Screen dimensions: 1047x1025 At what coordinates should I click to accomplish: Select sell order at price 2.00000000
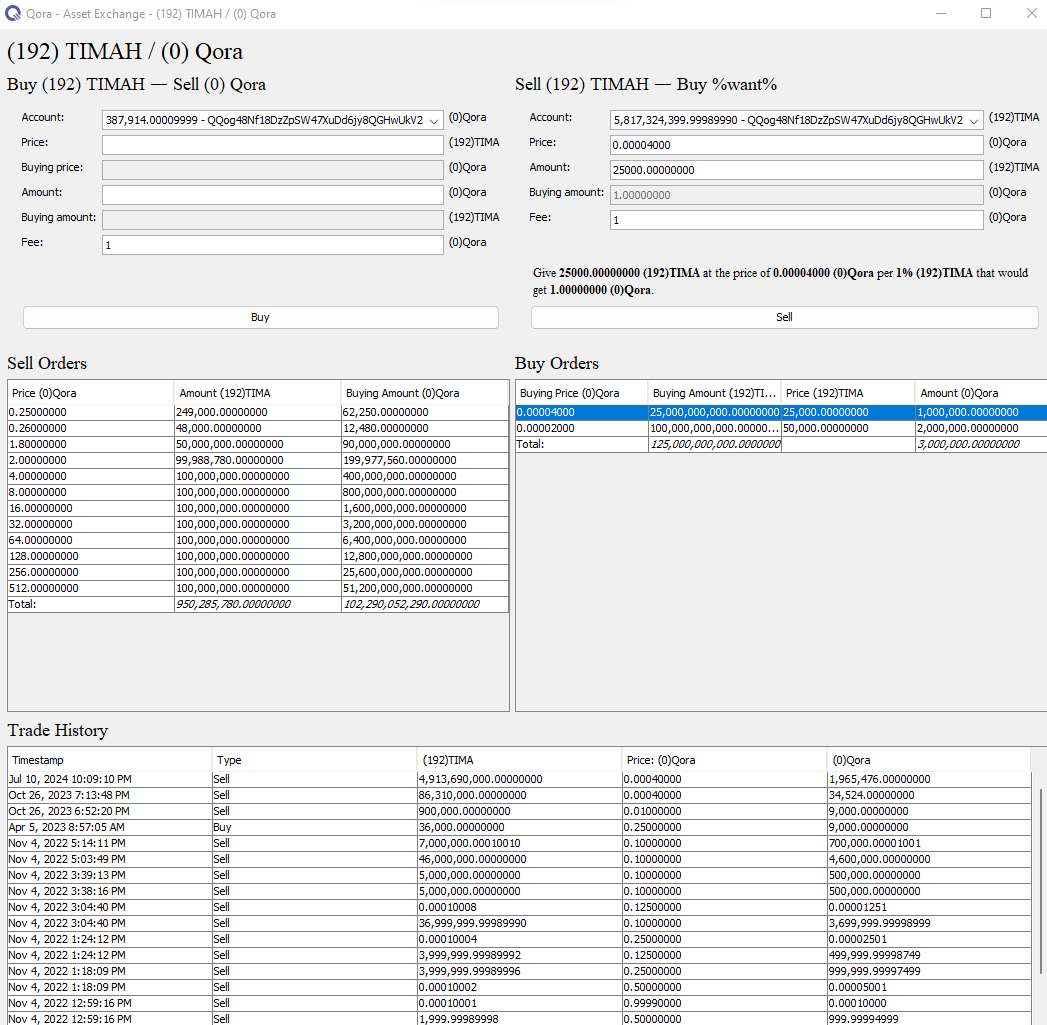tap(258, 461)
